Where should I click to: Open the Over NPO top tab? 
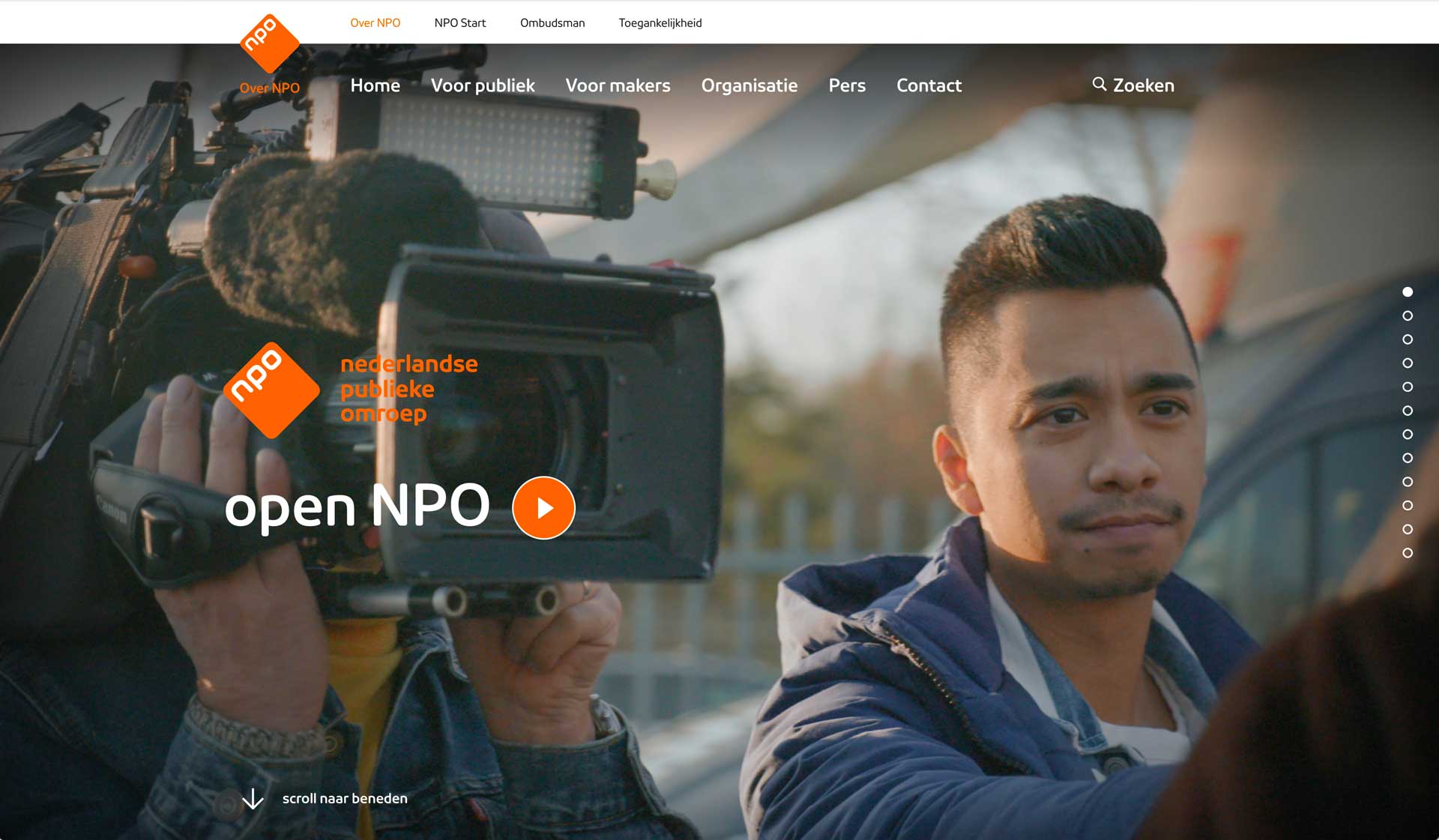pyautogui.click(x=375, y=22)
